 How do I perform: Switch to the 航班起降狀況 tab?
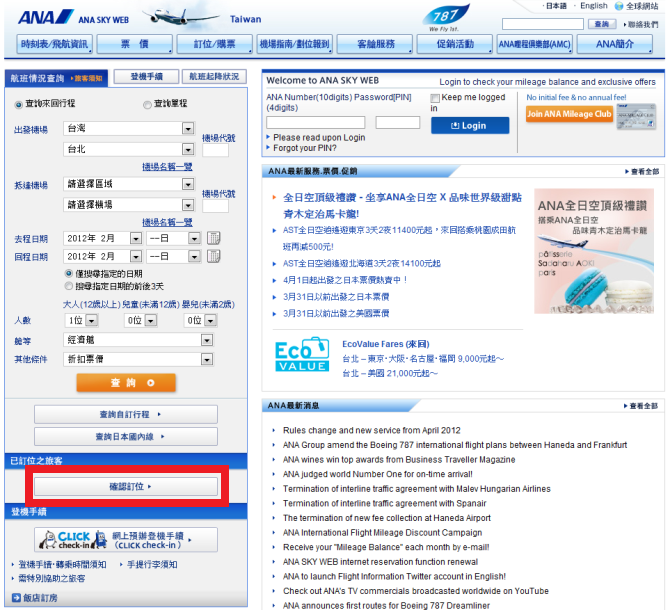(x=214, y=77)
